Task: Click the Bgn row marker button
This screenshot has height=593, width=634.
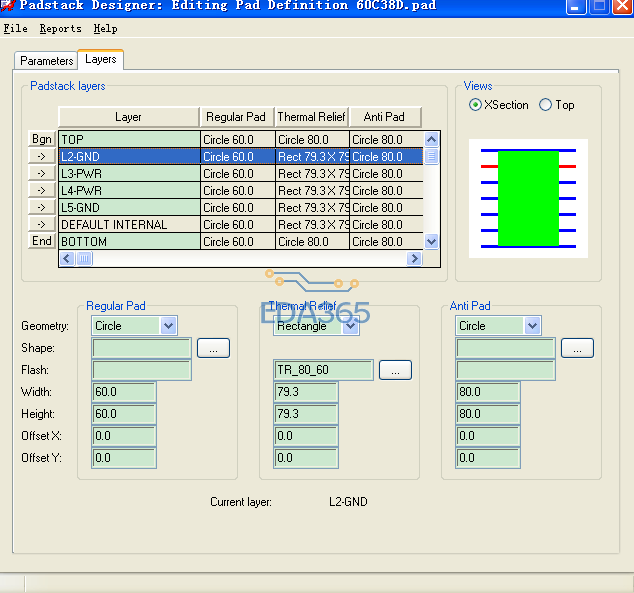Action: coord(41,140)
